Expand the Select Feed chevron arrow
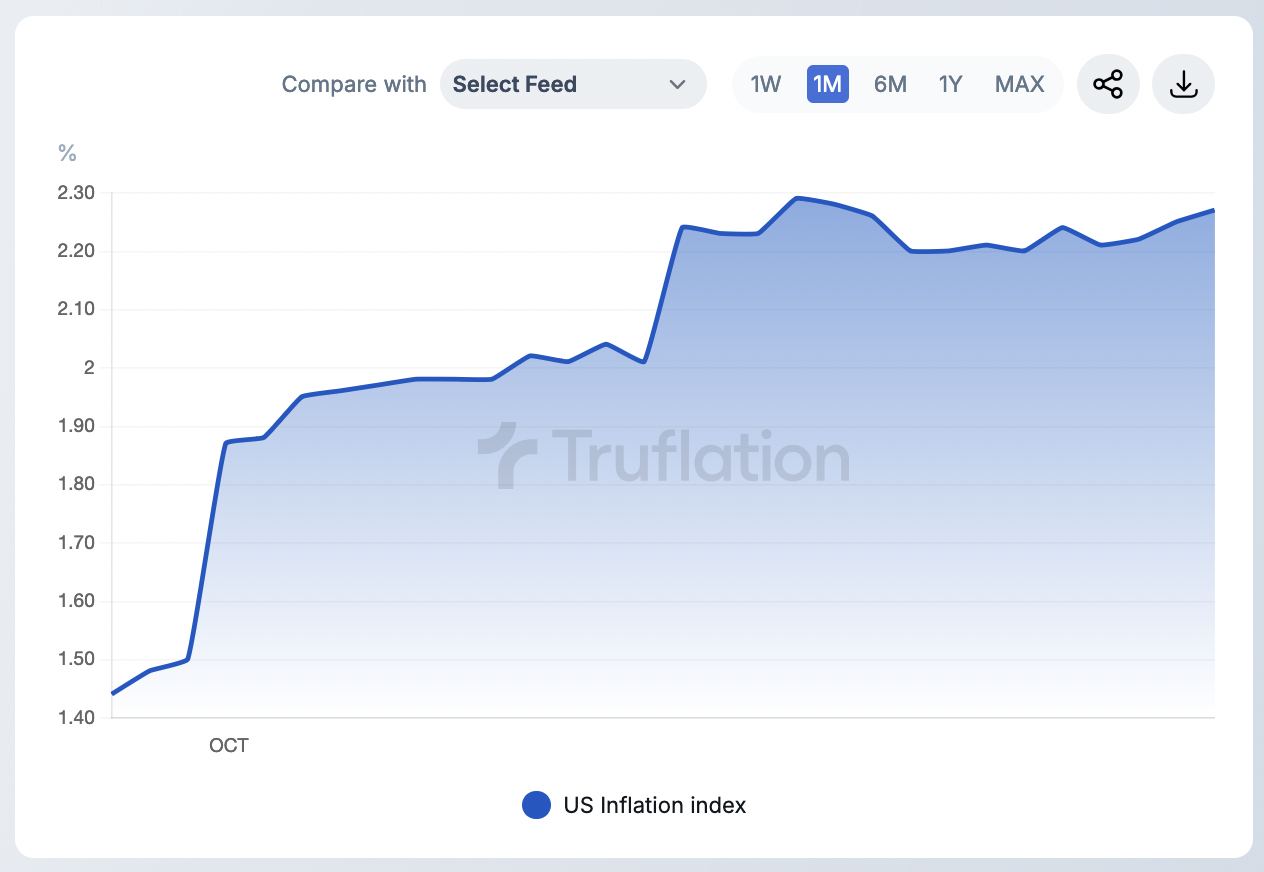Screen dimensions: 1264x872 coord(677,84)
